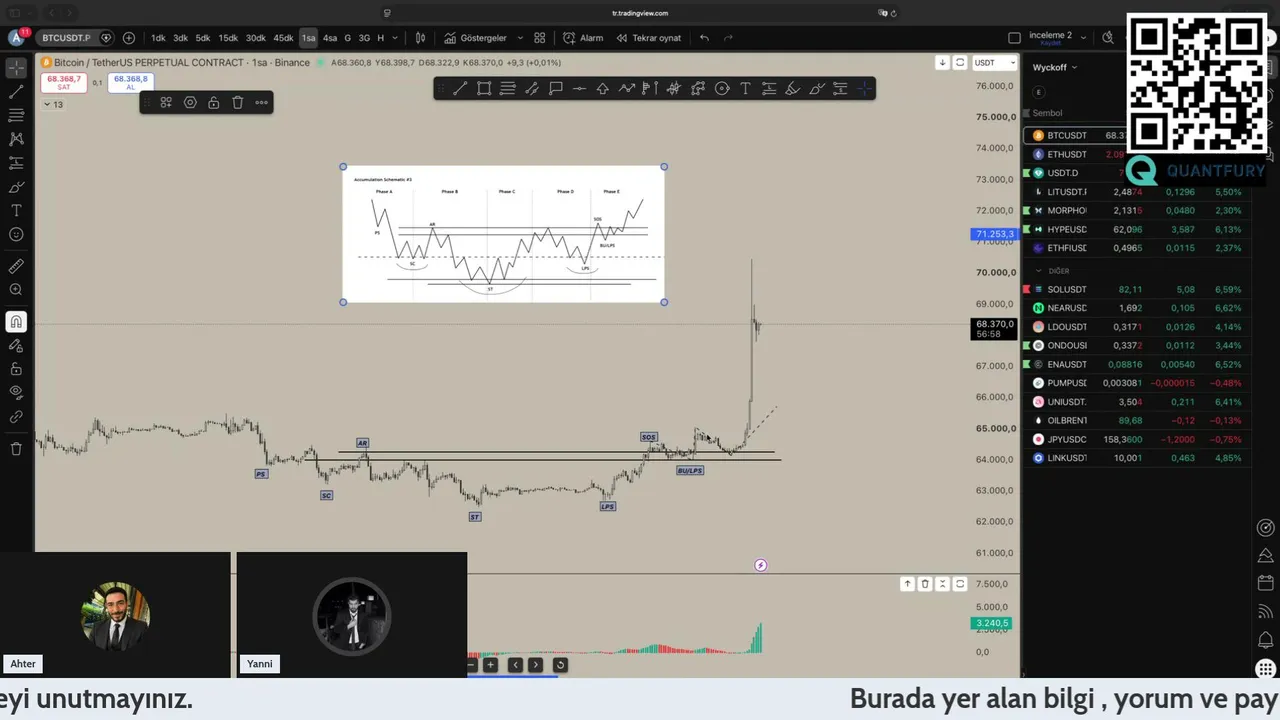
Task: Create an Alarm
Action: click(583, 38)
